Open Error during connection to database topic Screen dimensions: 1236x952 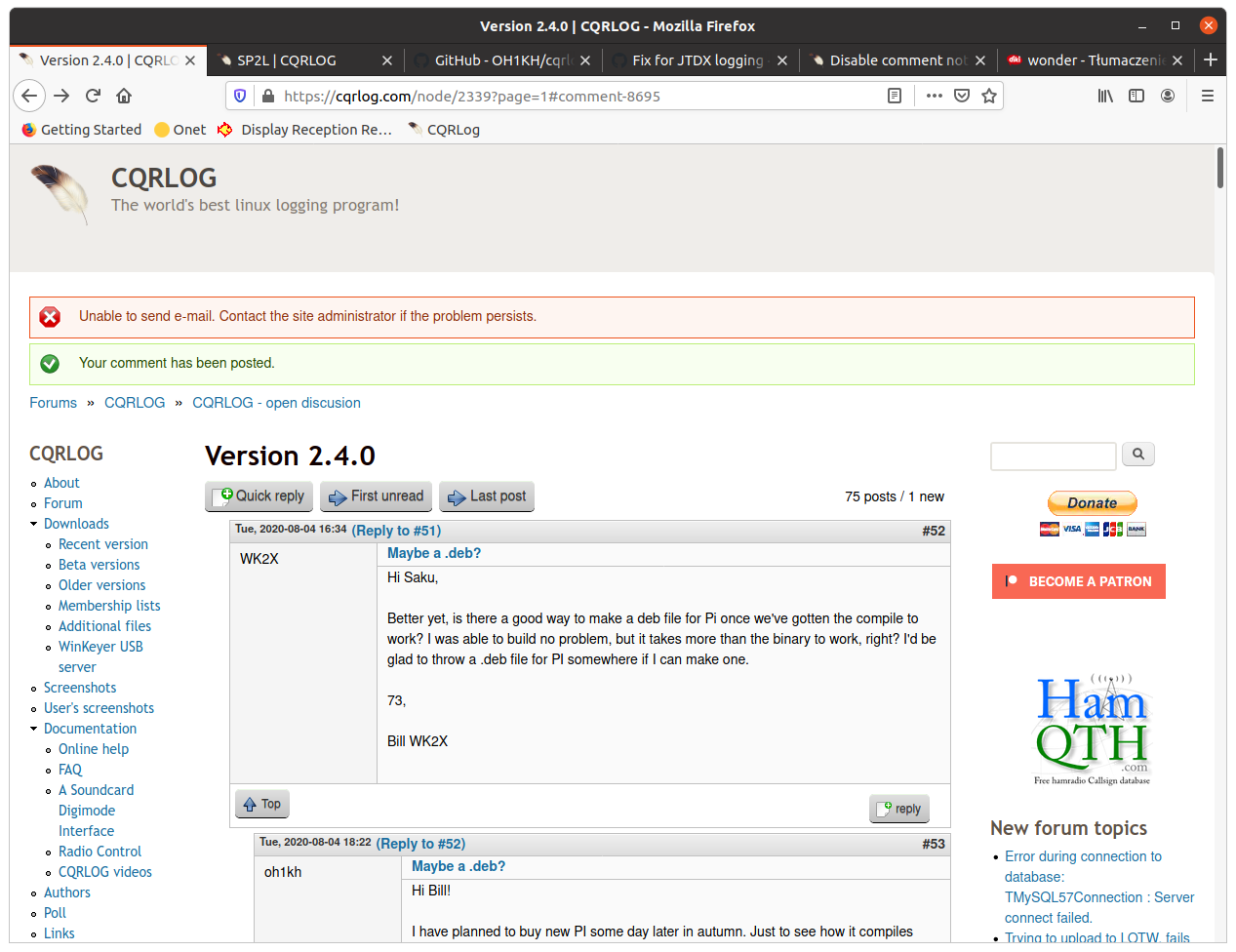(1099, 887)
